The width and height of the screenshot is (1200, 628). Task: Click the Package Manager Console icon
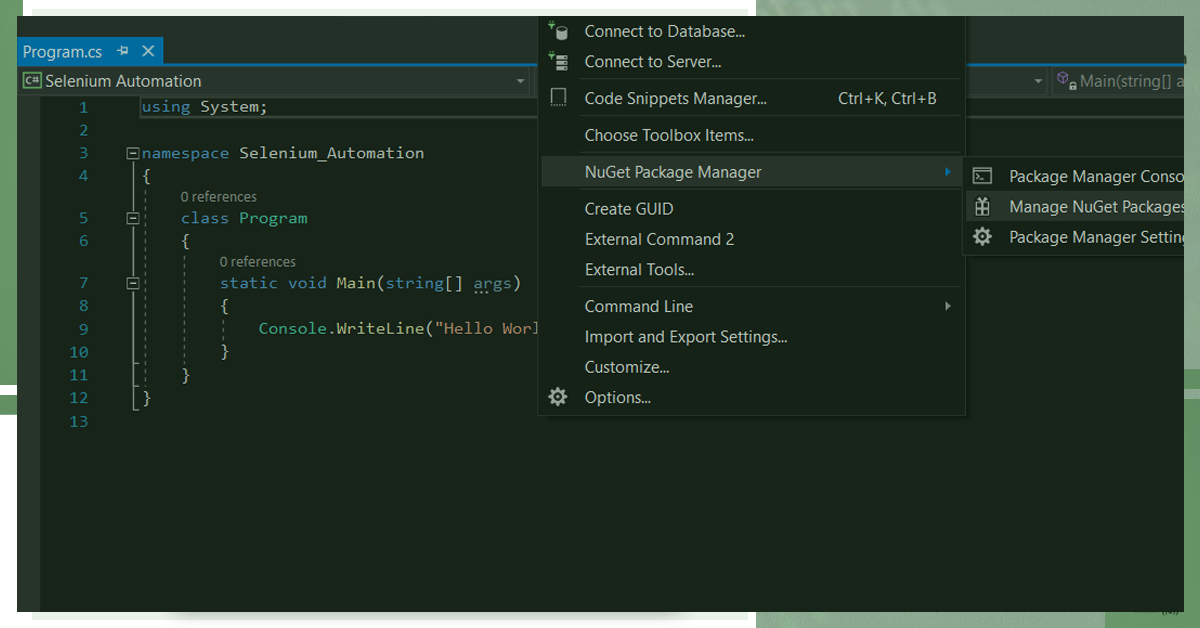pyautogui.click(x=983, y=176)
